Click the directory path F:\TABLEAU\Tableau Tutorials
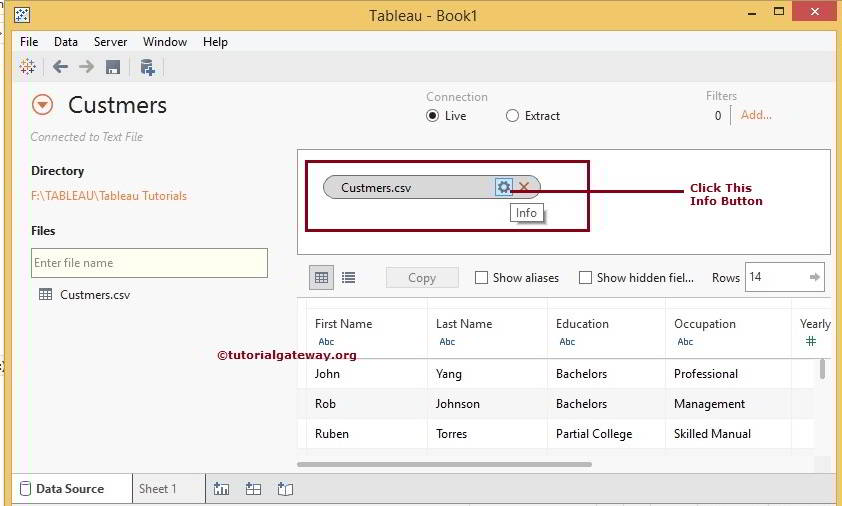The width and height of the screenshot is (842, 506). point(109,196)
